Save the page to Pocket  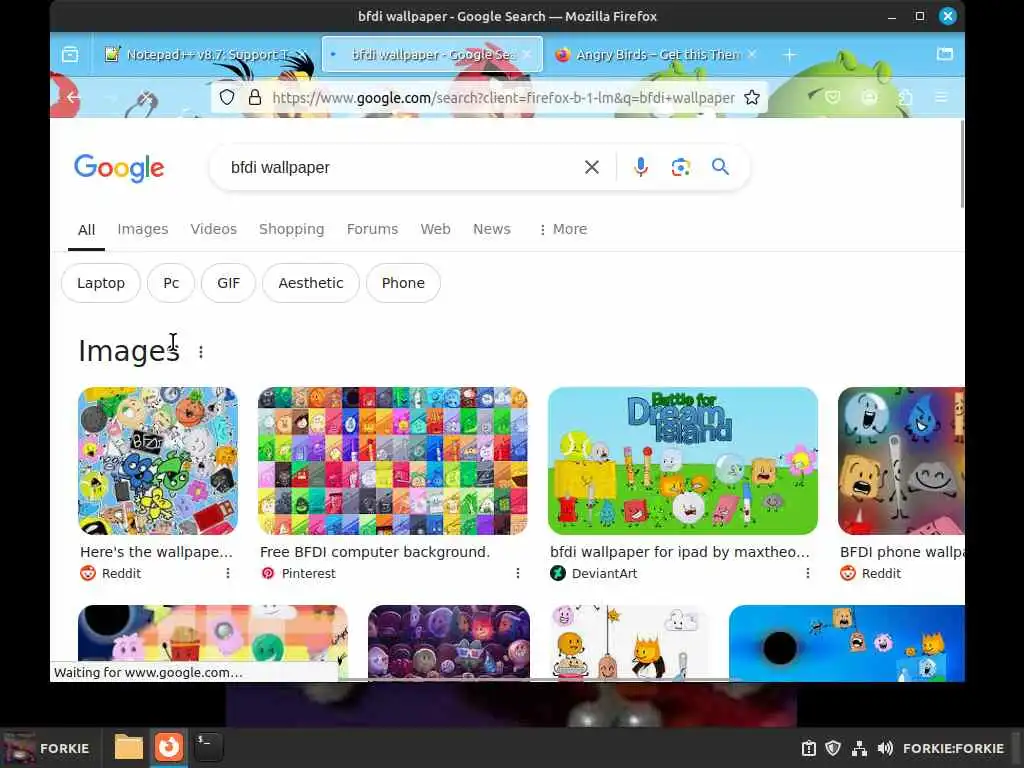[833, 98]
